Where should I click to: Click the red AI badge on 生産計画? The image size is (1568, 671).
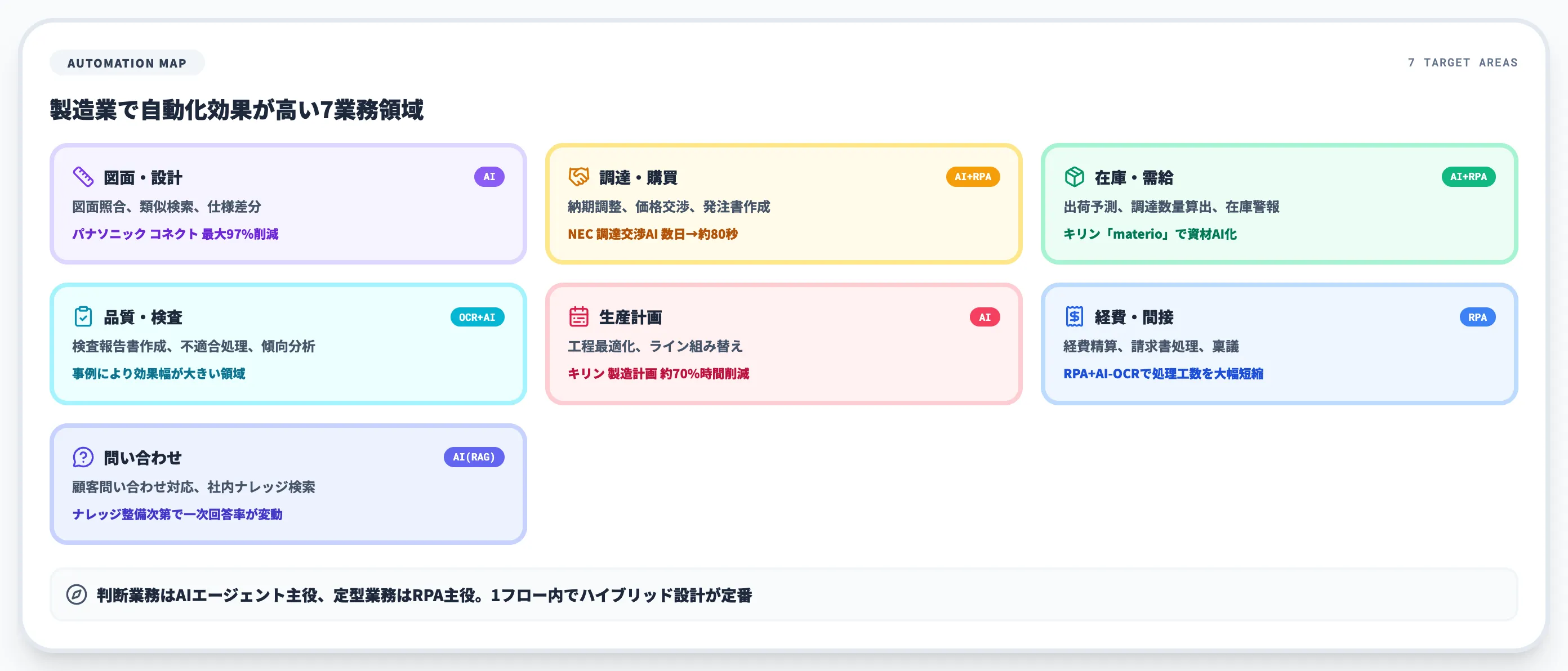pyautogui.click(x=985, y=316)
